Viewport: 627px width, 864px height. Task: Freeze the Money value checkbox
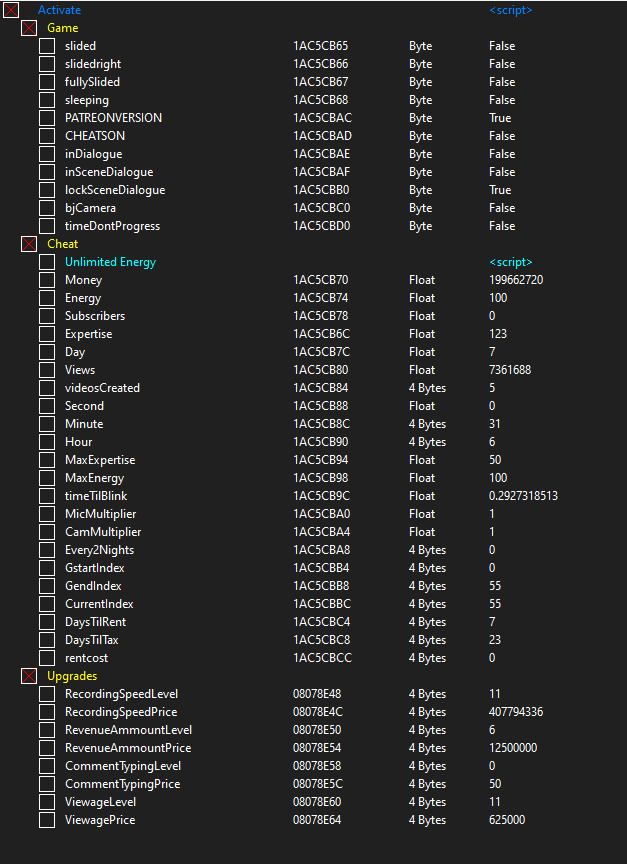pyautogui.click(x=47, y=280)
